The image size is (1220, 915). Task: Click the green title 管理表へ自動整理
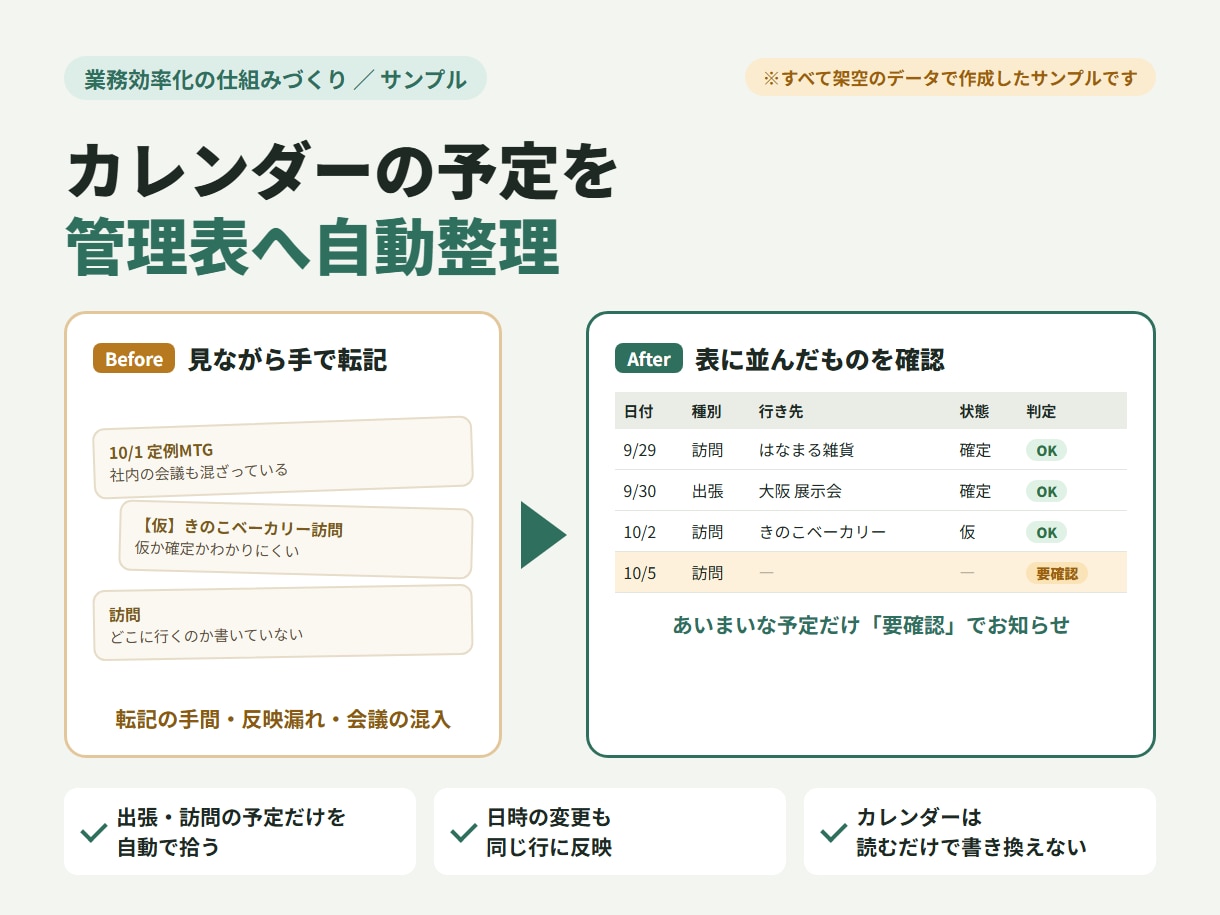coord(312,248)
